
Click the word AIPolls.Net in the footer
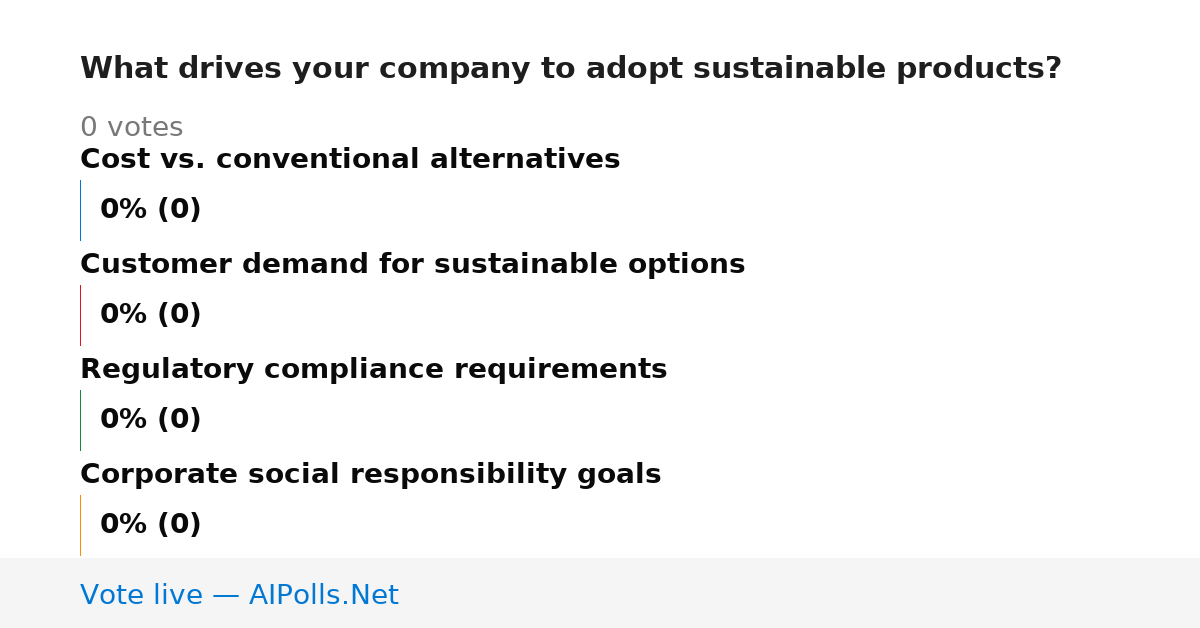pyautogui.click(x=323, y=595)
